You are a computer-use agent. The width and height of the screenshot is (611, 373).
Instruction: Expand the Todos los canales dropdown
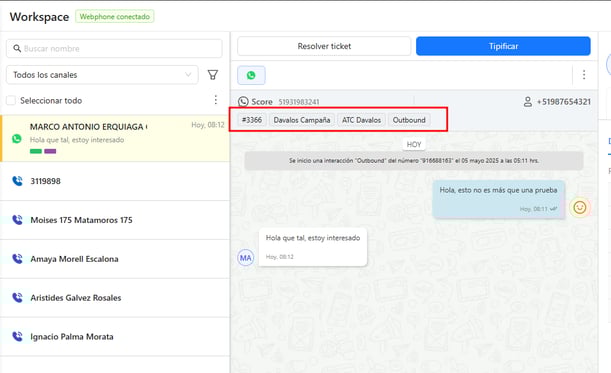102,75
